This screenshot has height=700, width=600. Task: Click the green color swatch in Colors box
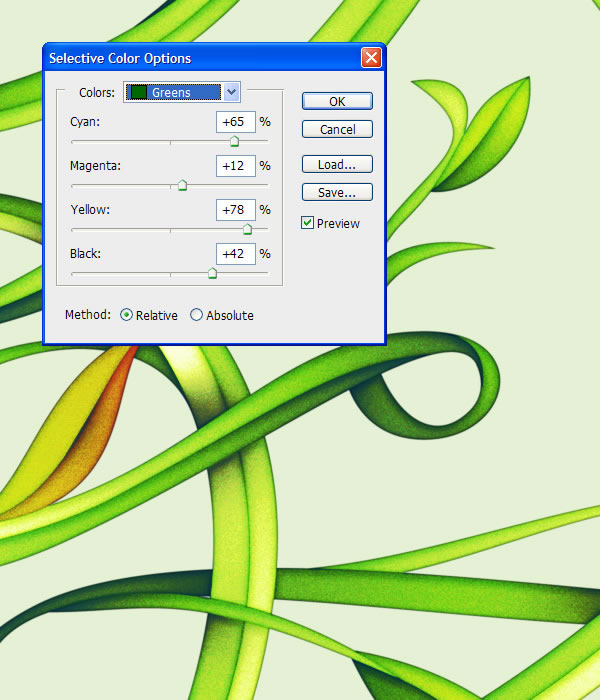(x=138, y=92)
